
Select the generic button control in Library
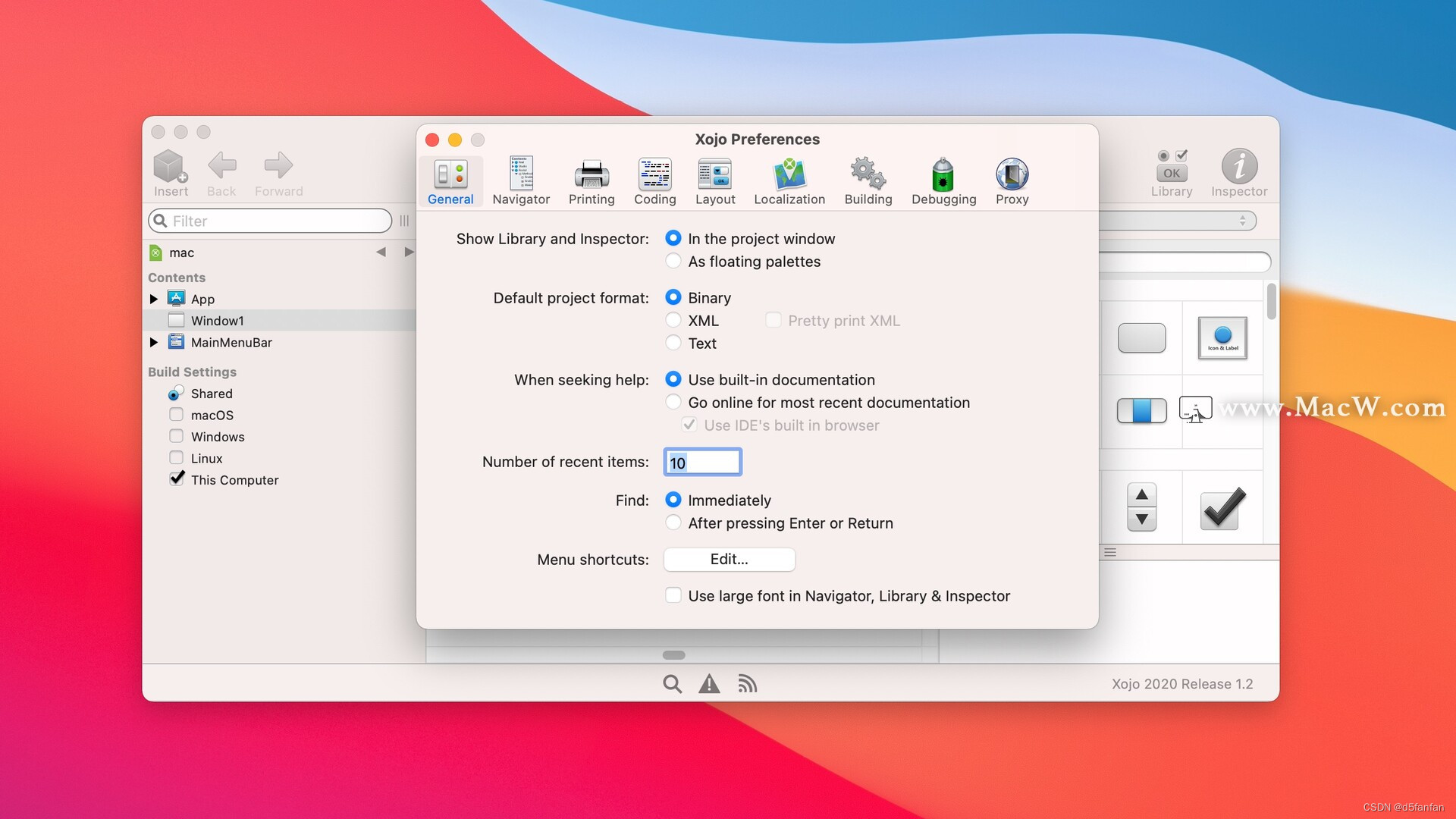tap(1141, 337)
